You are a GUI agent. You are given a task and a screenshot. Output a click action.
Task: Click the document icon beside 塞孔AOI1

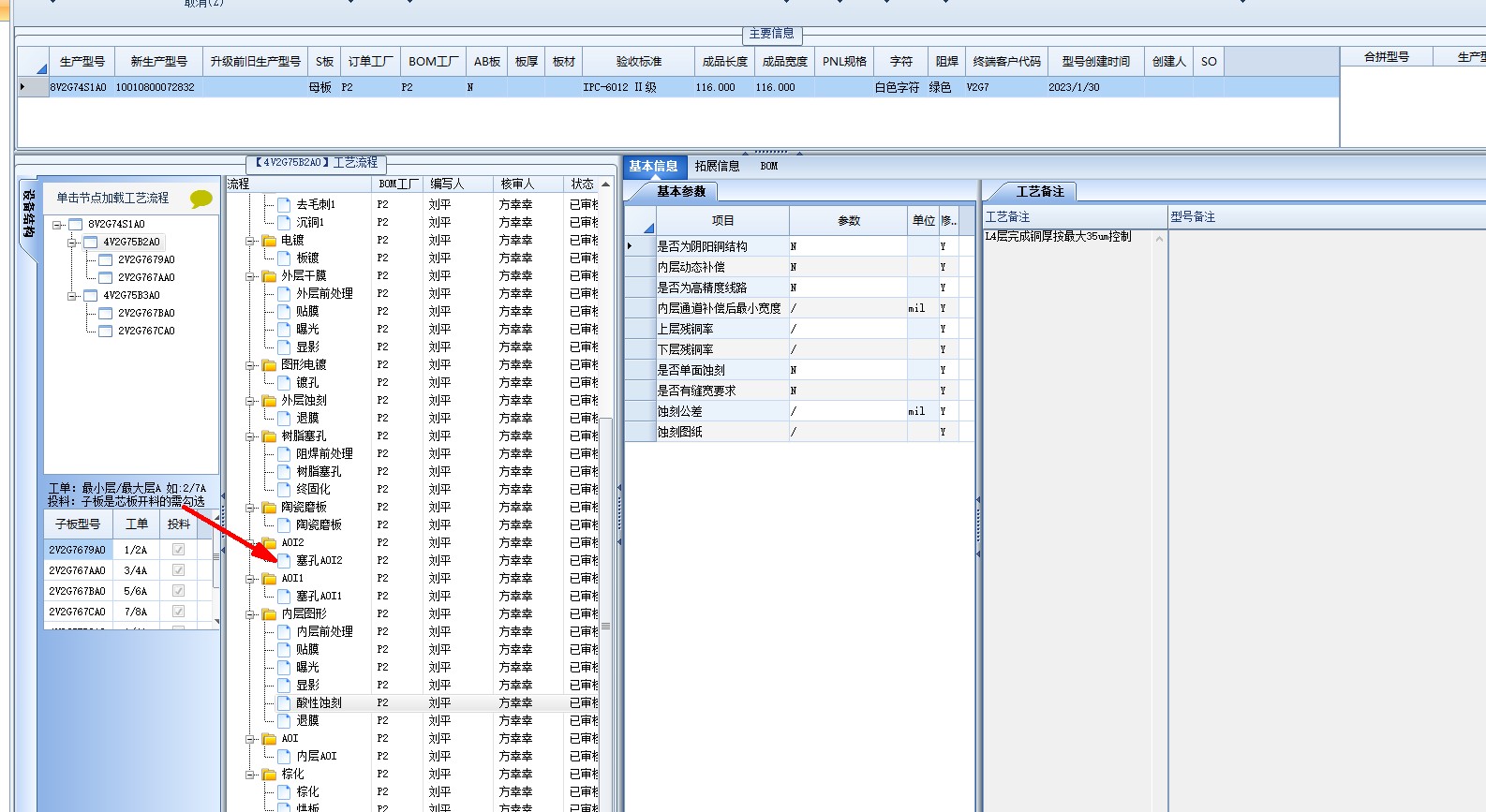click(x=285, y=597)
